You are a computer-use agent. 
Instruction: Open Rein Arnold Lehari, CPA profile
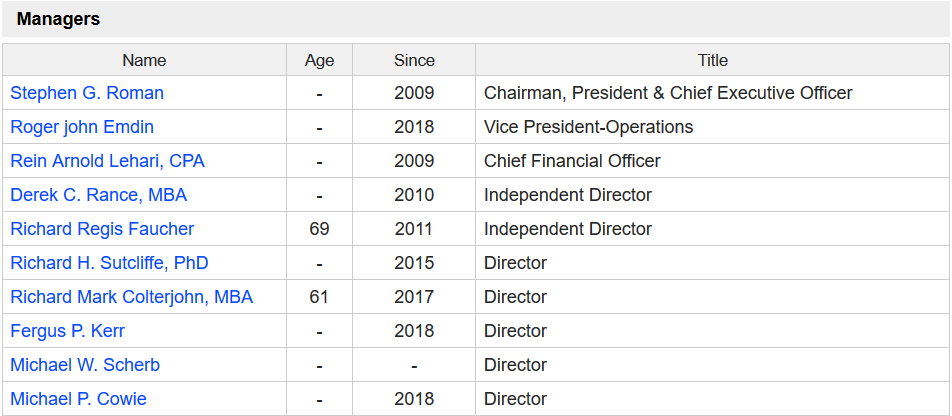coord(107,161)
